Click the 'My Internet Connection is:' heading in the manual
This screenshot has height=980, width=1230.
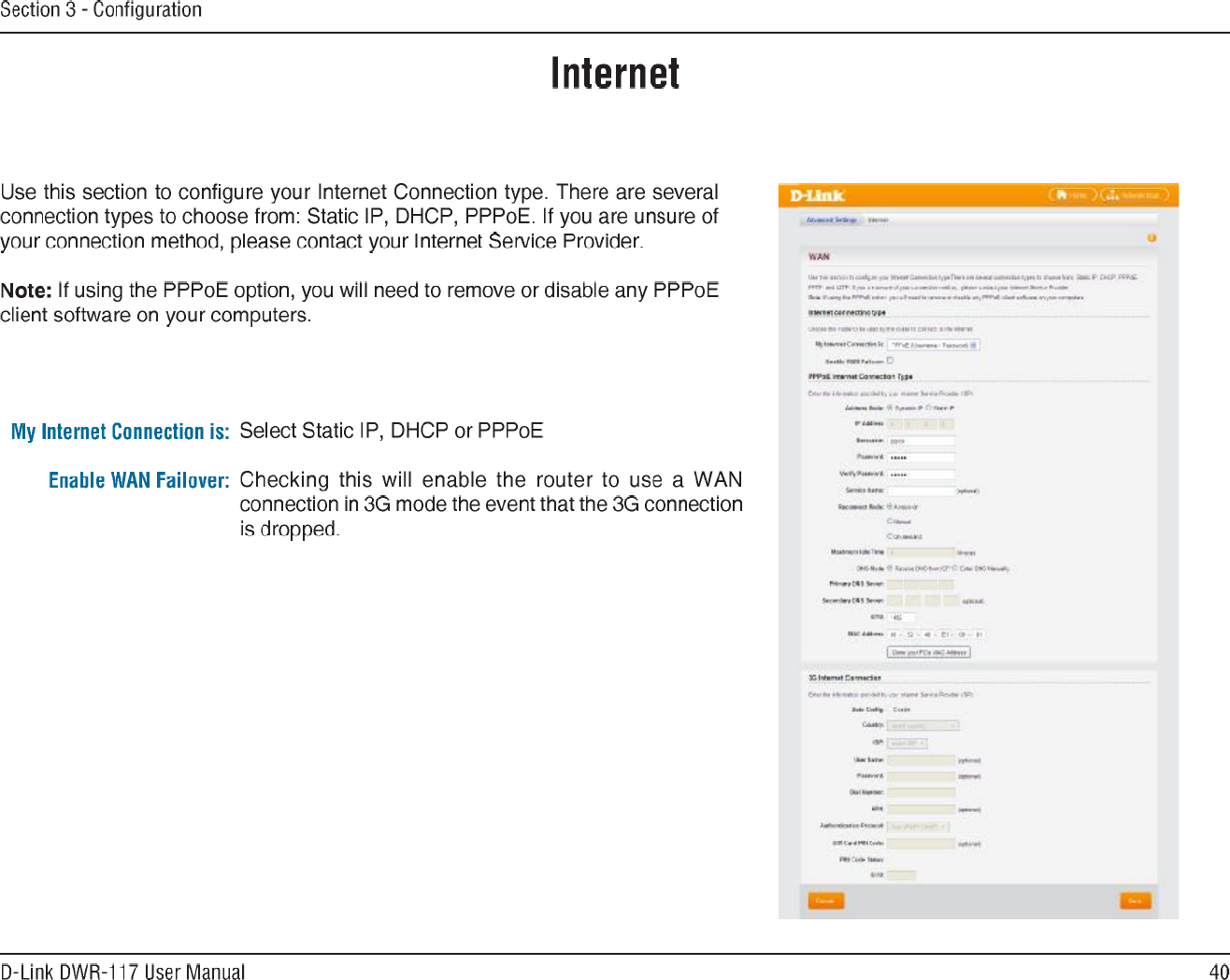[121, 432]
